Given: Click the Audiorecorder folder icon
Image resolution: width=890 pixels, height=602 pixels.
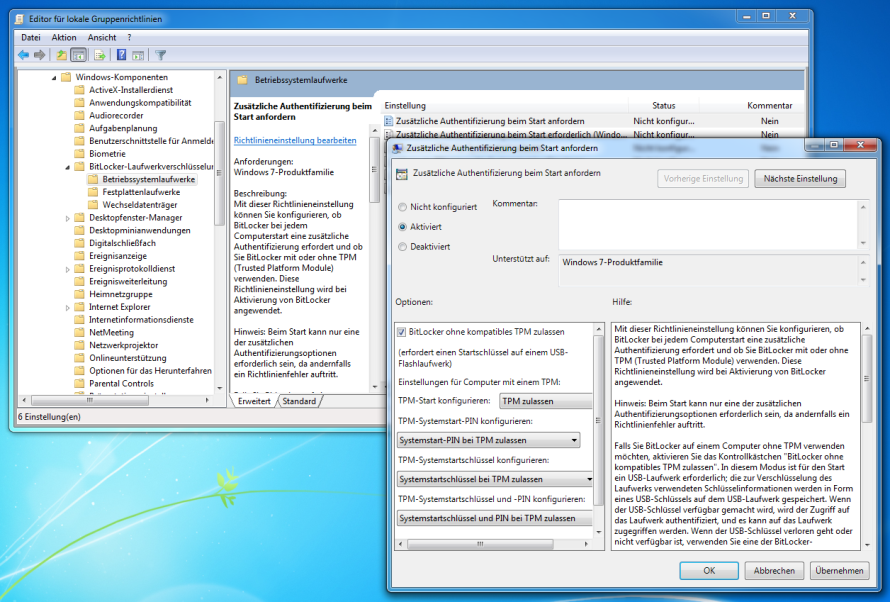Looking at the screenshot, I should point(79,115).
